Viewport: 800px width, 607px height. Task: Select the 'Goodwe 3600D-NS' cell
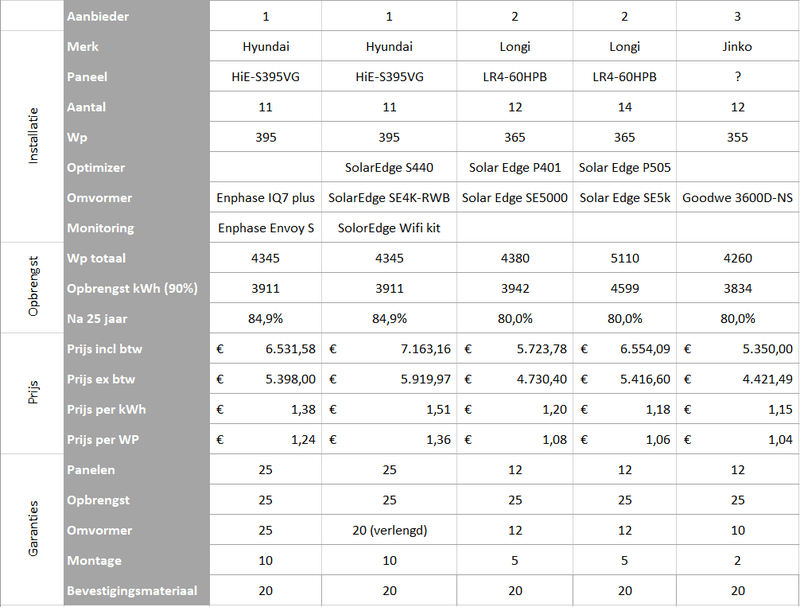737,197
